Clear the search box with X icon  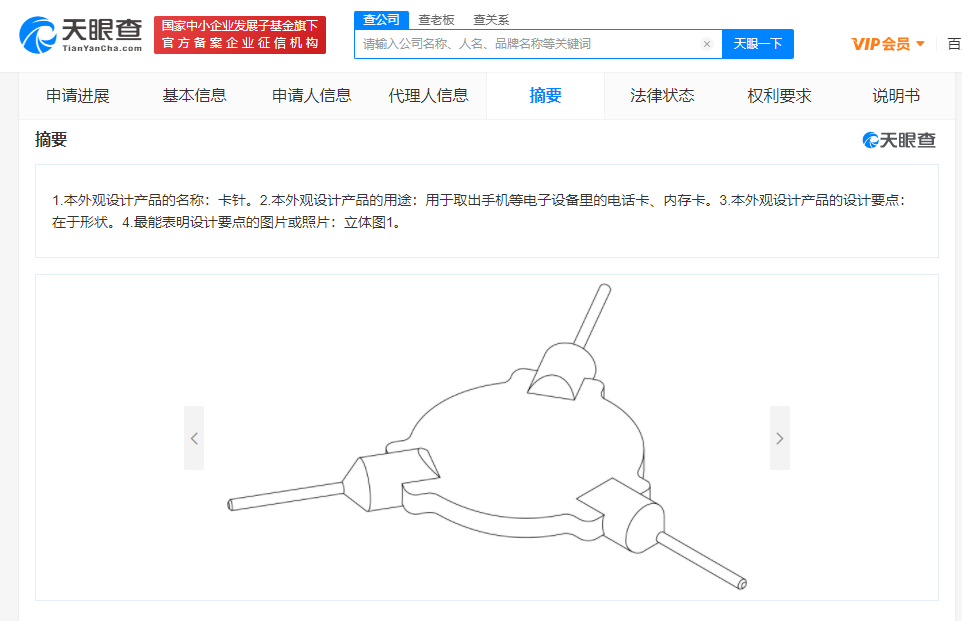click(x=707, y=44)
